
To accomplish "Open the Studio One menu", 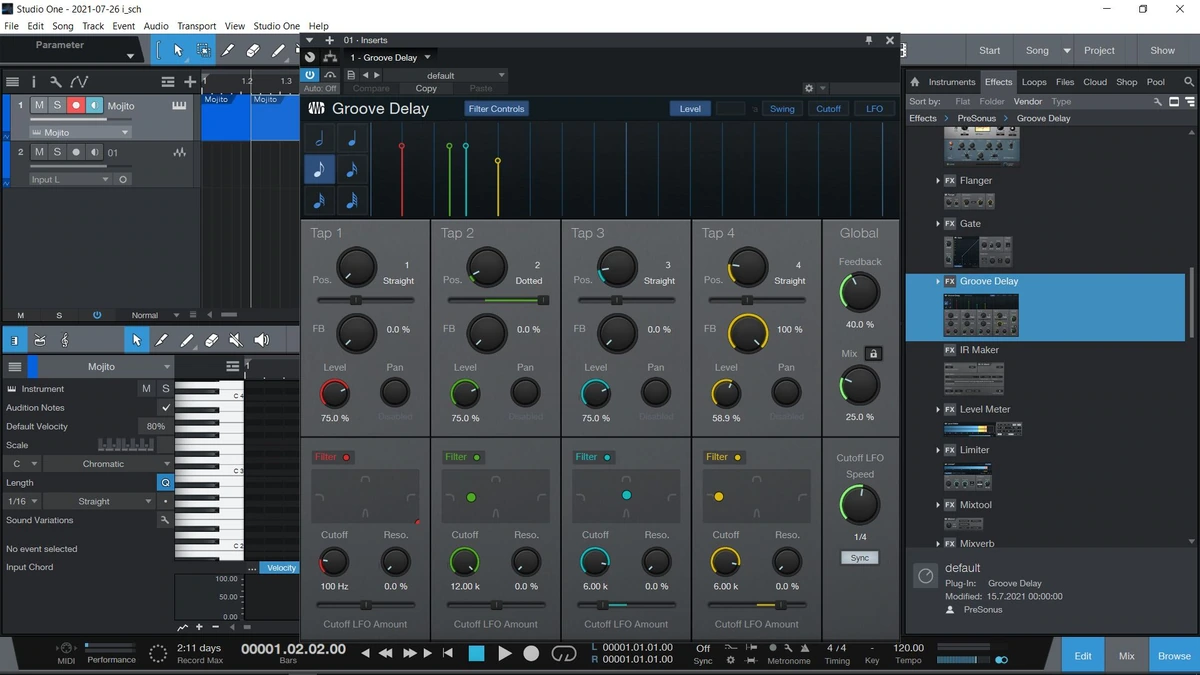I will [276, 26].
